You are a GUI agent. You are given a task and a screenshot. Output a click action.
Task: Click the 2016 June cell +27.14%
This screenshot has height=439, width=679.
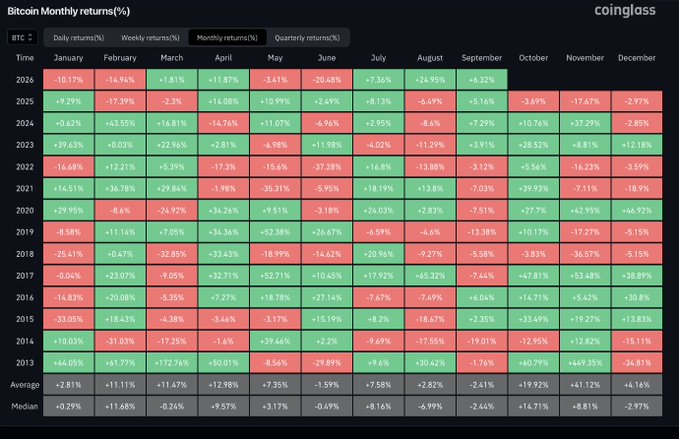(x=327, y=297)
